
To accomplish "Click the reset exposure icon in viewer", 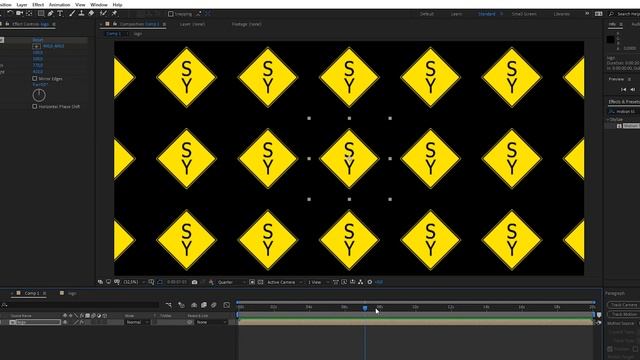I will click(369, 282).
